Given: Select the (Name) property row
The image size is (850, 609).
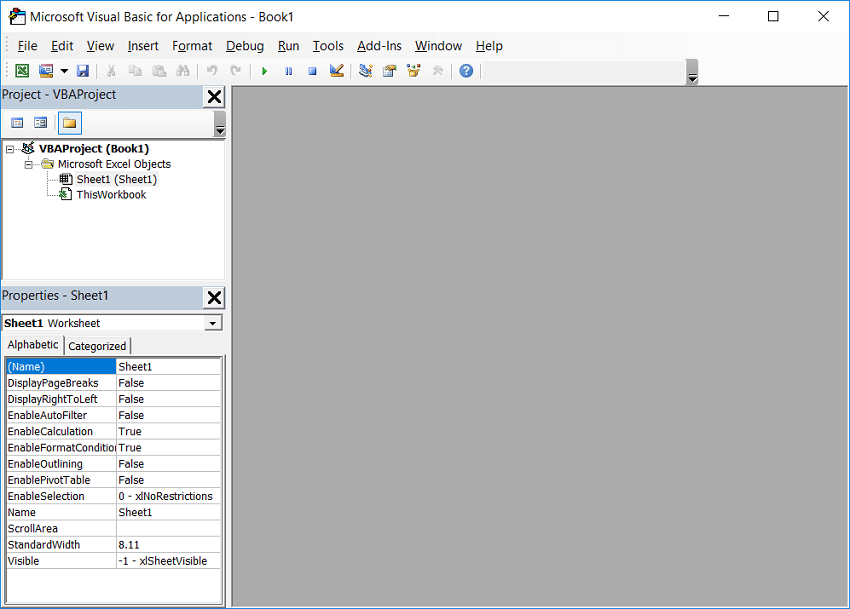Looking at the screenshot, I should [113, 367].
